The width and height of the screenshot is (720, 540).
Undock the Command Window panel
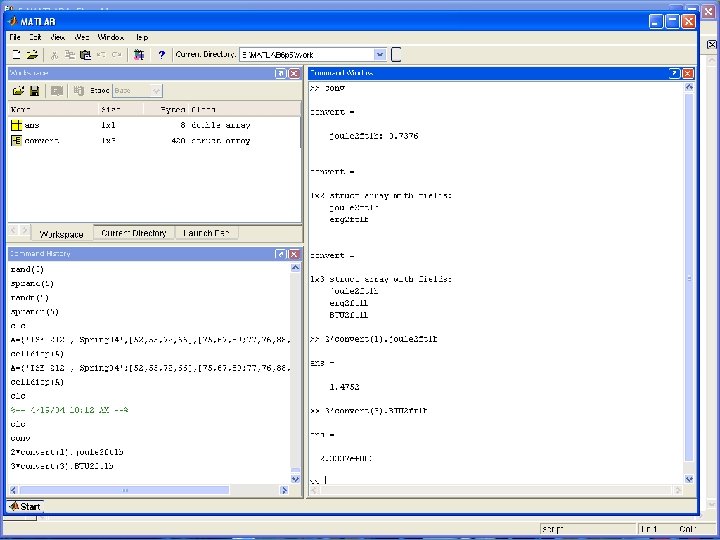pos(674,73)
